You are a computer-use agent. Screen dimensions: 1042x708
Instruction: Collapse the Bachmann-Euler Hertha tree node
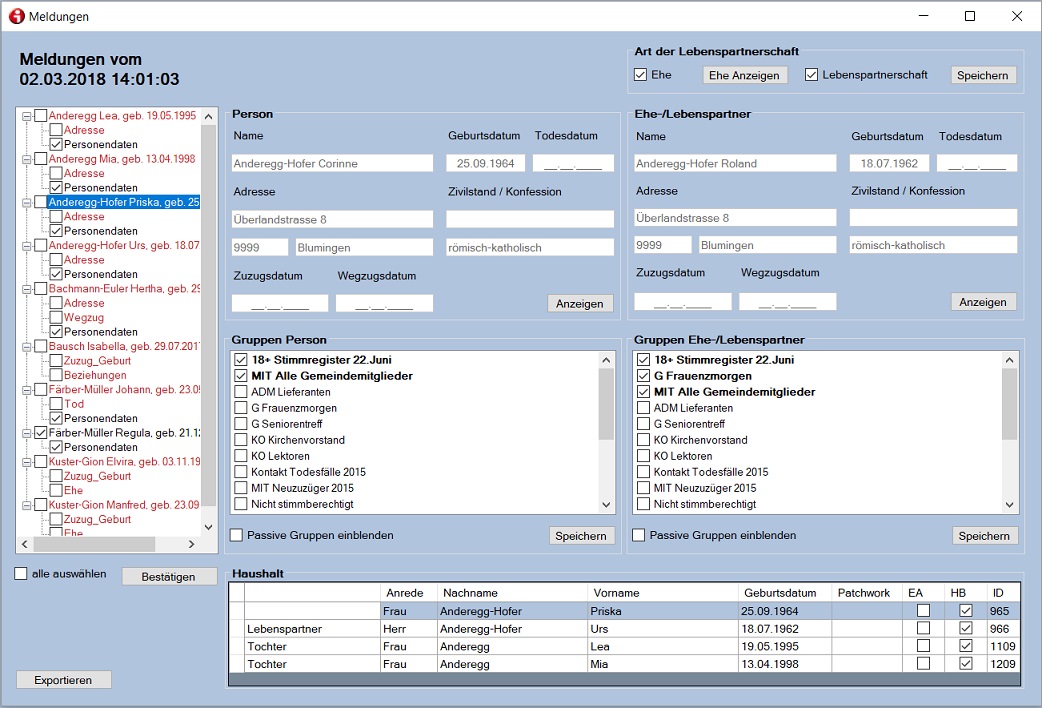click(x=26, y=289)
